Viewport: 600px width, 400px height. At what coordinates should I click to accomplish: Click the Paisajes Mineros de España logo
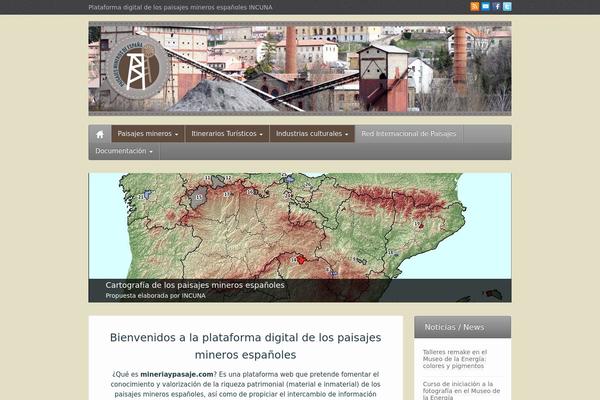(x=137, y=67)
